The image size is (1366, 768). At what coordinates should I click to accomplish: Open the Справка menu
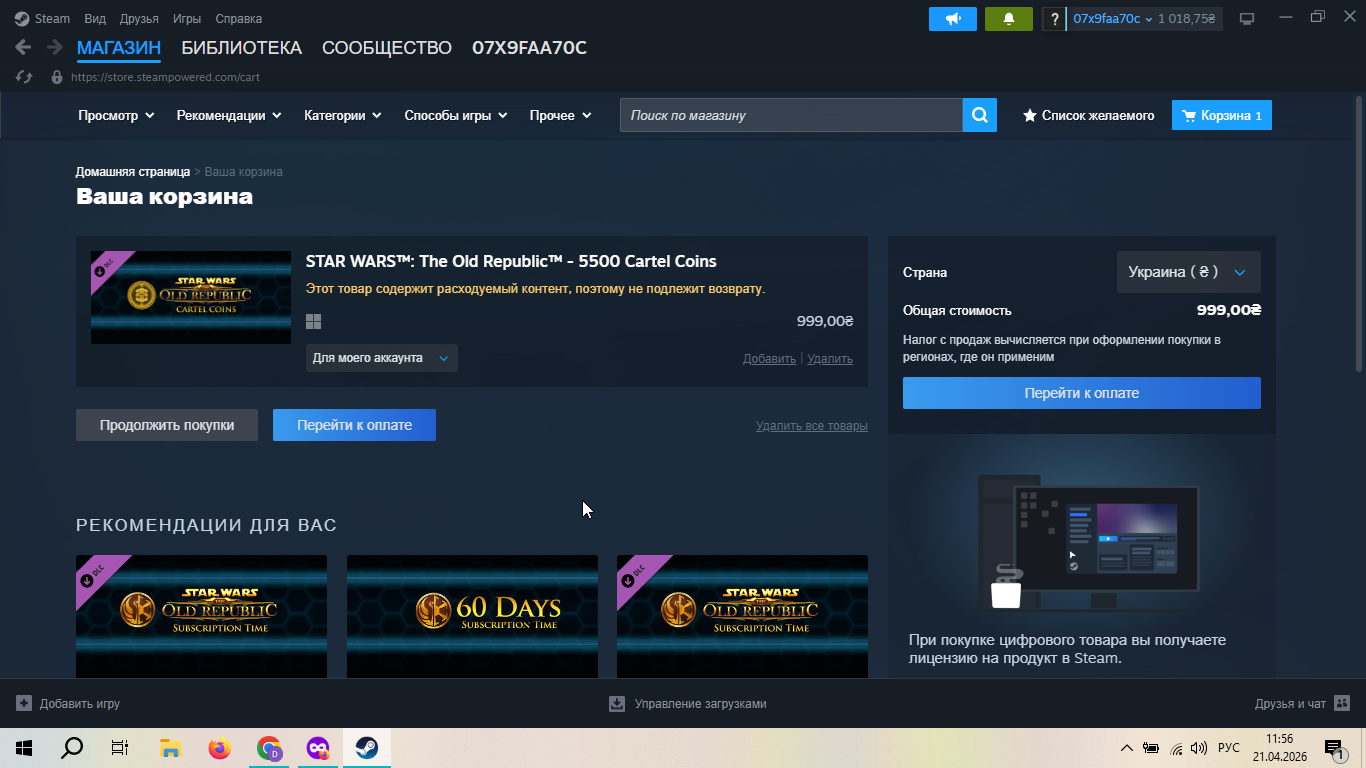239,19
